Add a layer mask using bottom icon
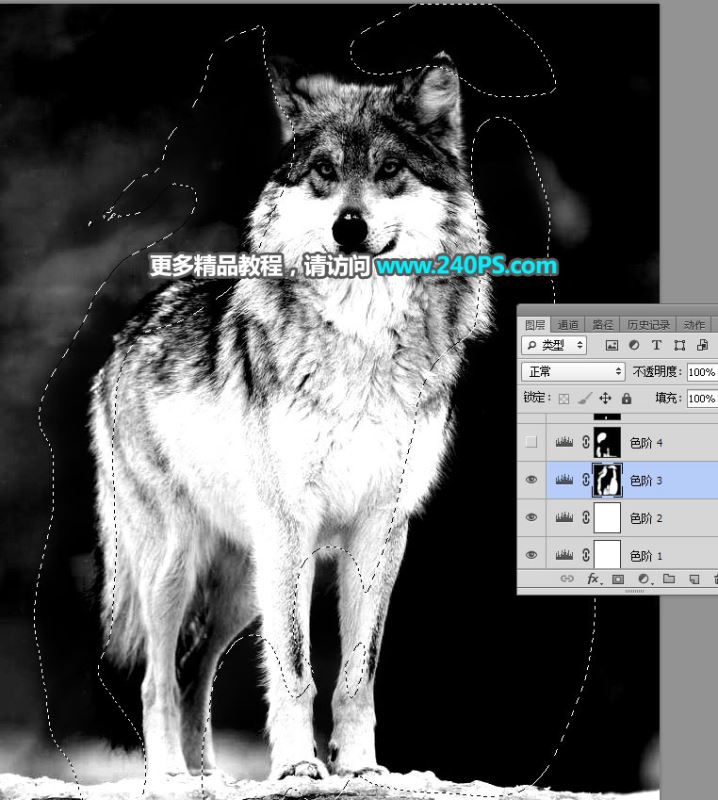718x800 pixels. point(618,579)
